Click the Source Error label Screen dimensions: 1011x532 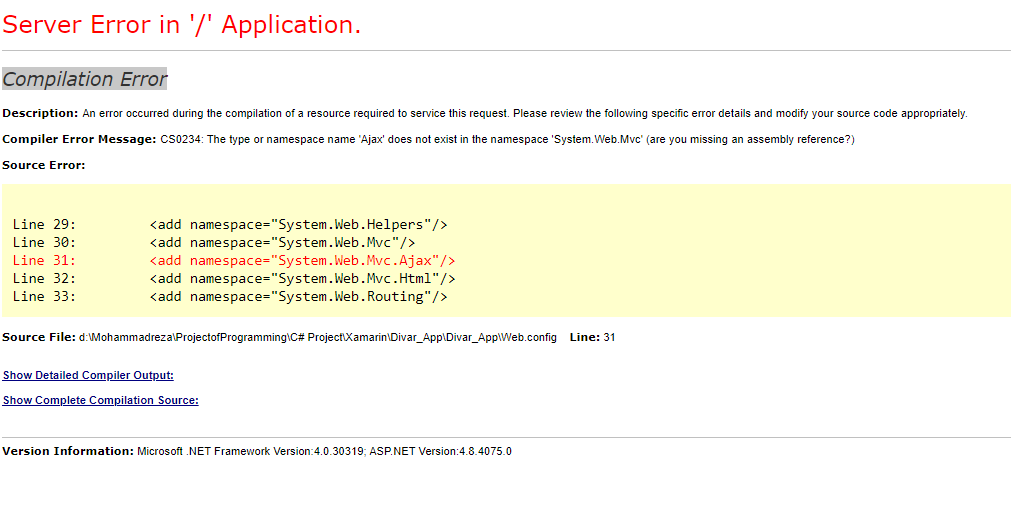(44, 165)
